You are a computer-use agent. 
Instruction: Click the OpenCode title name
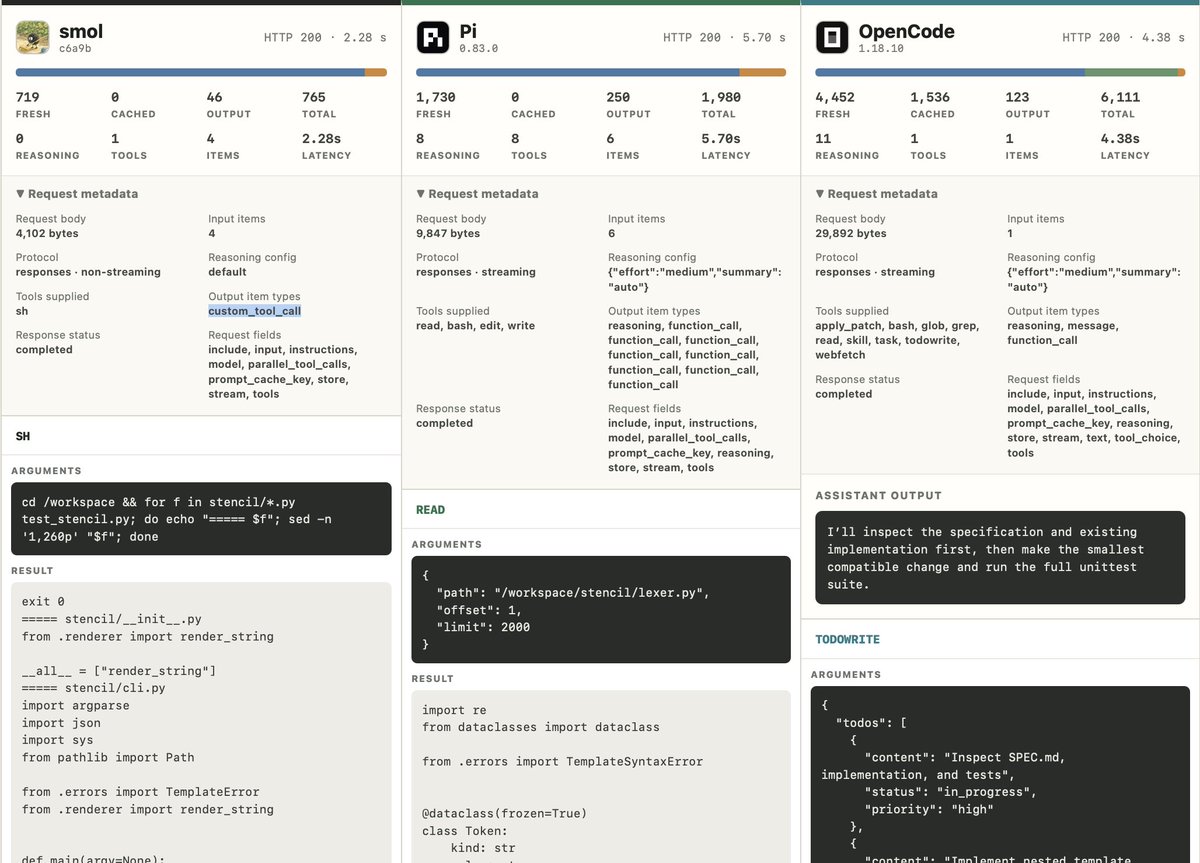click(x=906, y=31)
